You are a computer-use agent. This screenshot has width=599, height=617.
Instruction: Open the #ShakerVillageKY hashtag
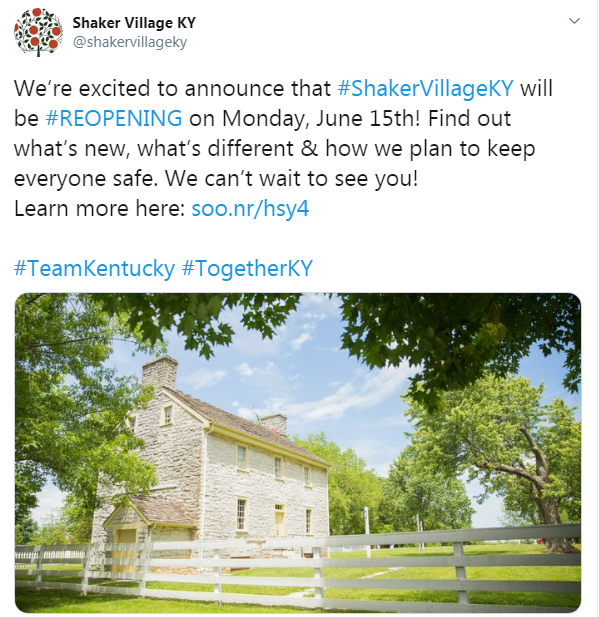(425, 88)
